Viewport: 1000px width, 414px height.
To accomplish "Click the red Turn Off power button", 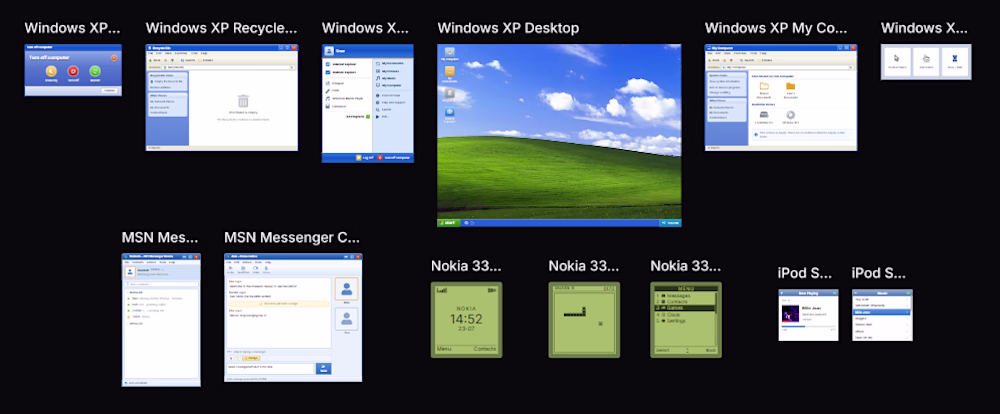I will click(x=73, y=71).
